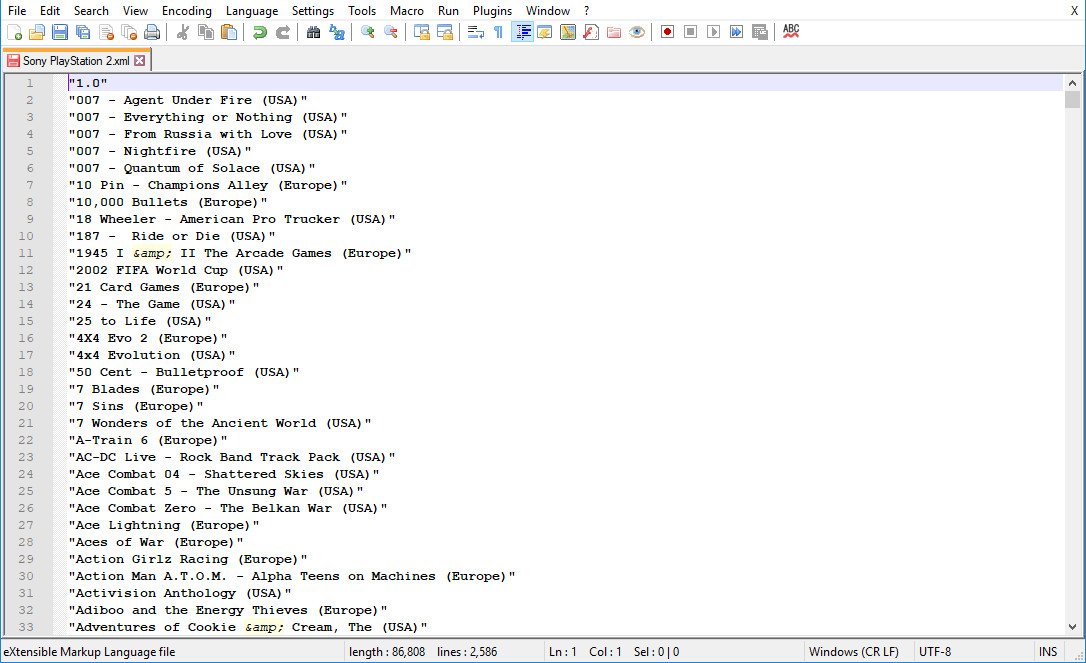The height and width of the screenshot is (663, 1086).
Task: Select the Sony PlayStation 2.xml tab
Action: tap(76, 61)
